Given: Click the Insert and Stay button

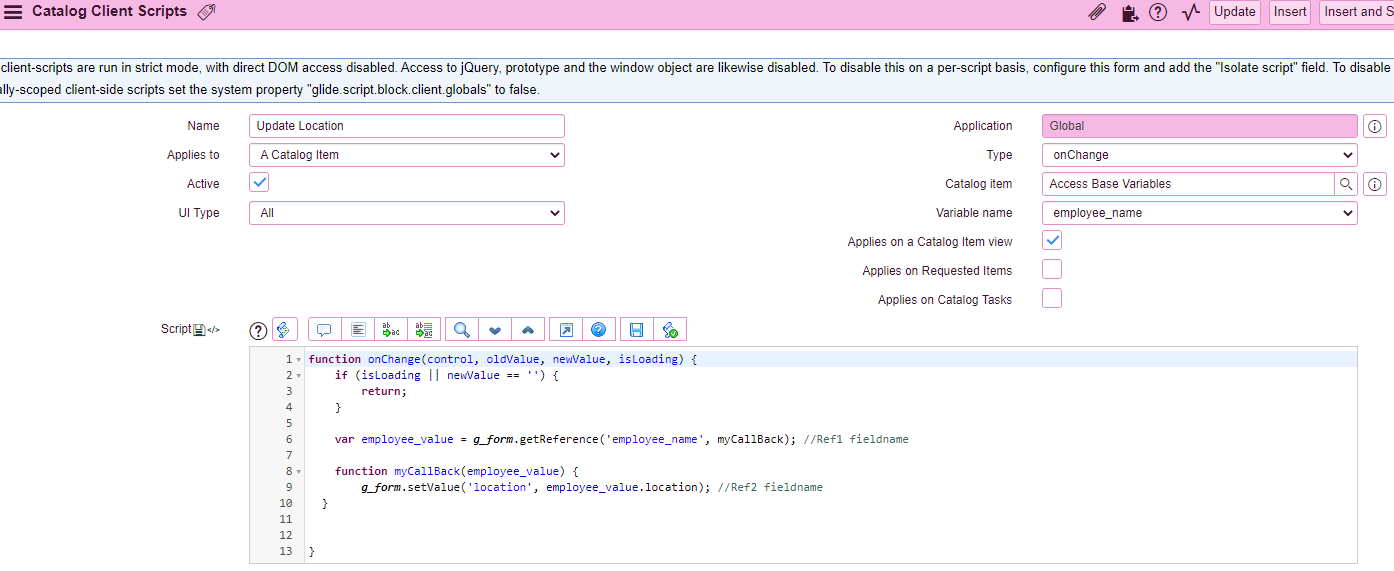Looking at the screenshot, I should click(1356, 12).
